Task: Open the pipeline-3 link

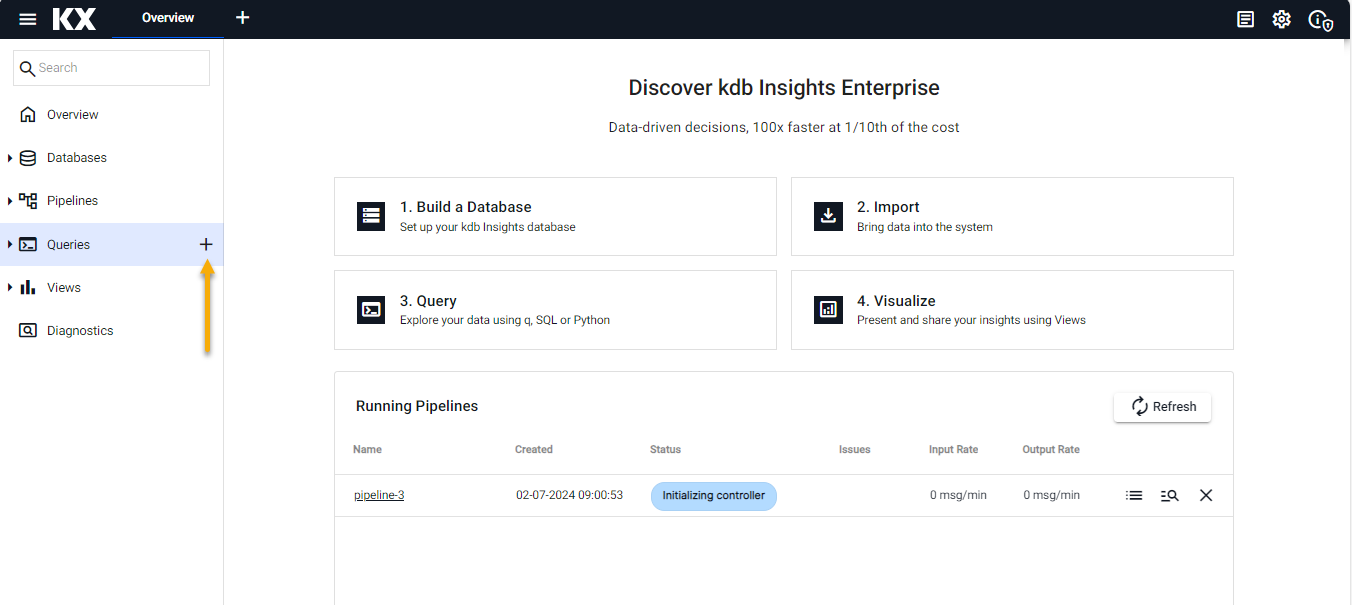Action: [379, 495]
